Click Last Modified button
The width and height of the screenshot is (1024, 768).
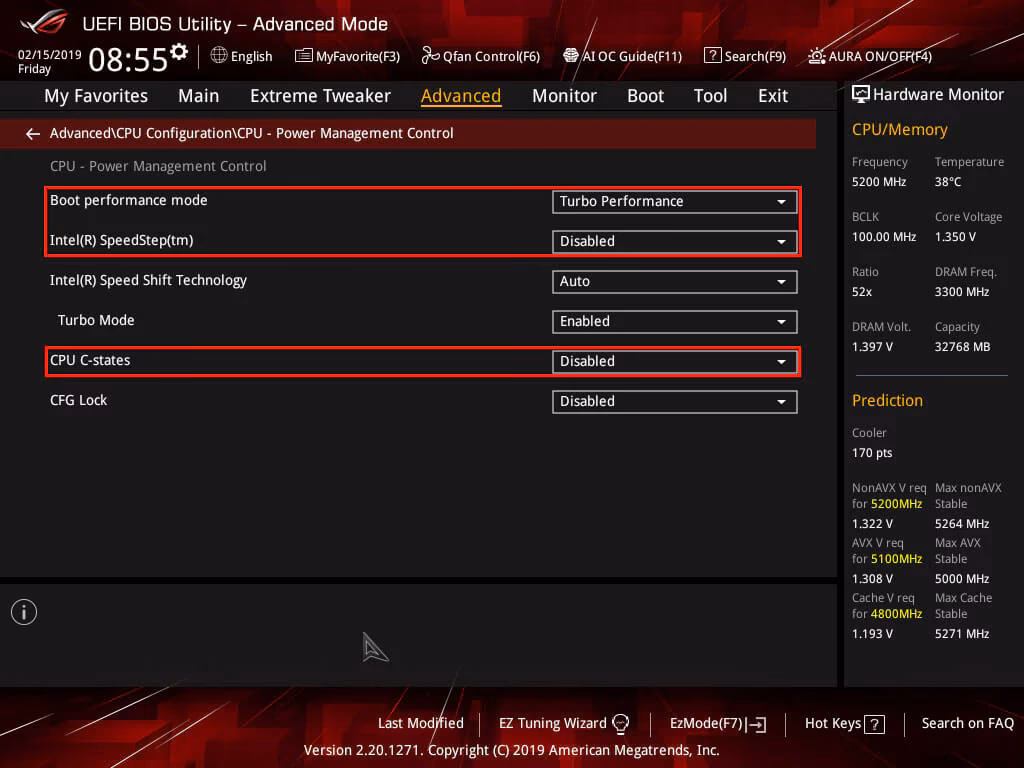coord(421,724)
